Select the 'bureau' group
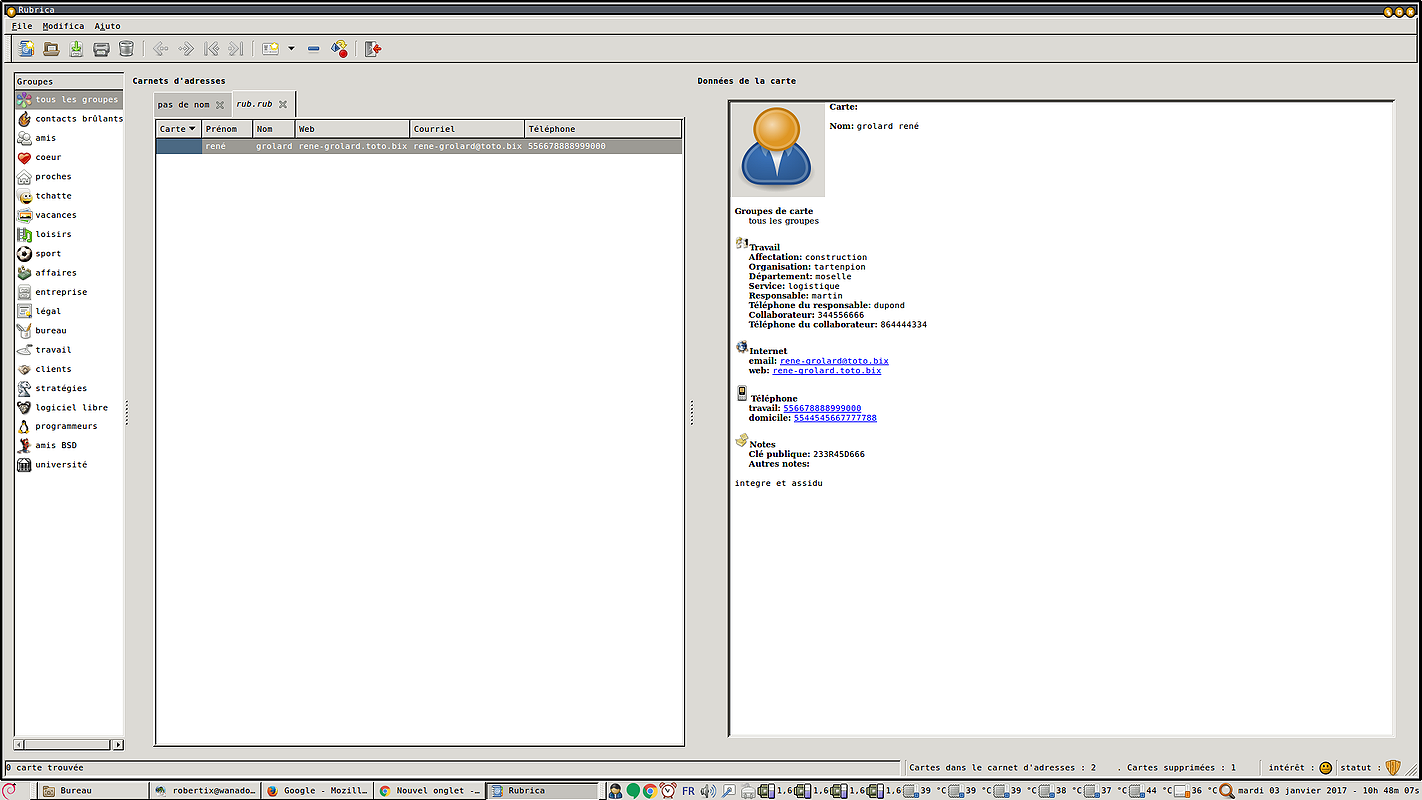 click(x=68, y=330)
